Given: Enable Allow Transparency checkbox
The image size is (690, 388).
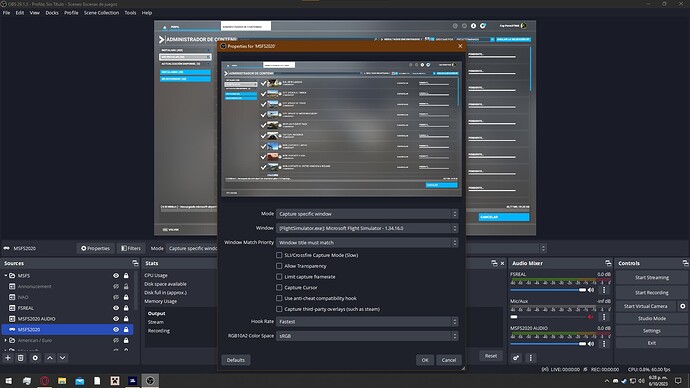Looking at the screenshot, I should pyautogui.click(x=279, y=266).
